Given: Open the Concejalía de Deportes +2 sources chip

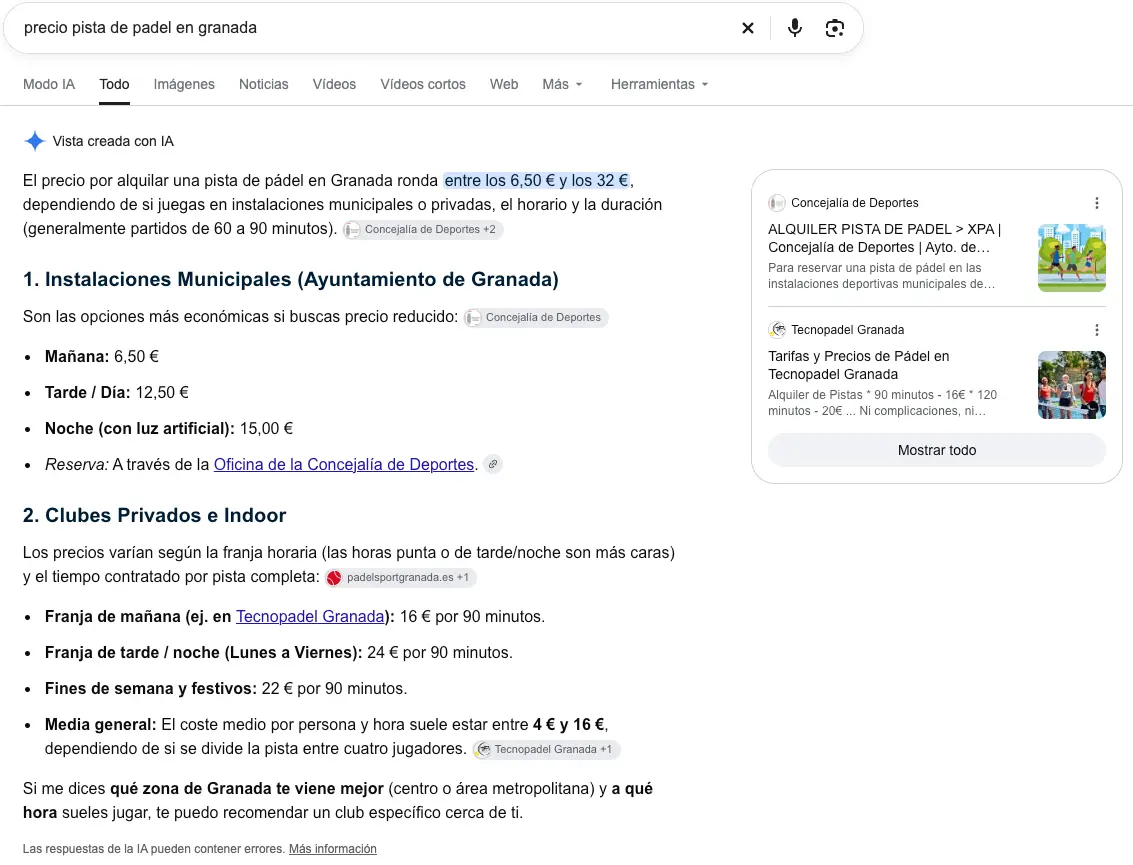Looking at the screenshot, I should 423,230.
